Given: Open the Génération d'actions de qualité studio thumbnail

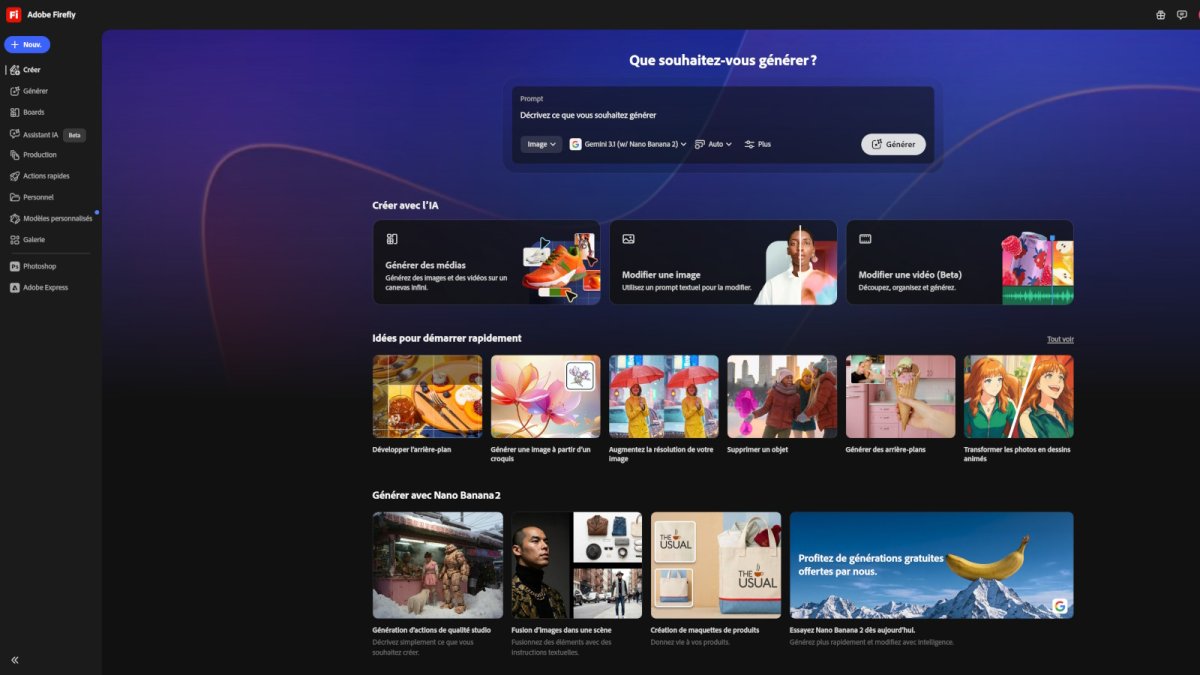Looking at the screenshot, I should coord(438,565).
